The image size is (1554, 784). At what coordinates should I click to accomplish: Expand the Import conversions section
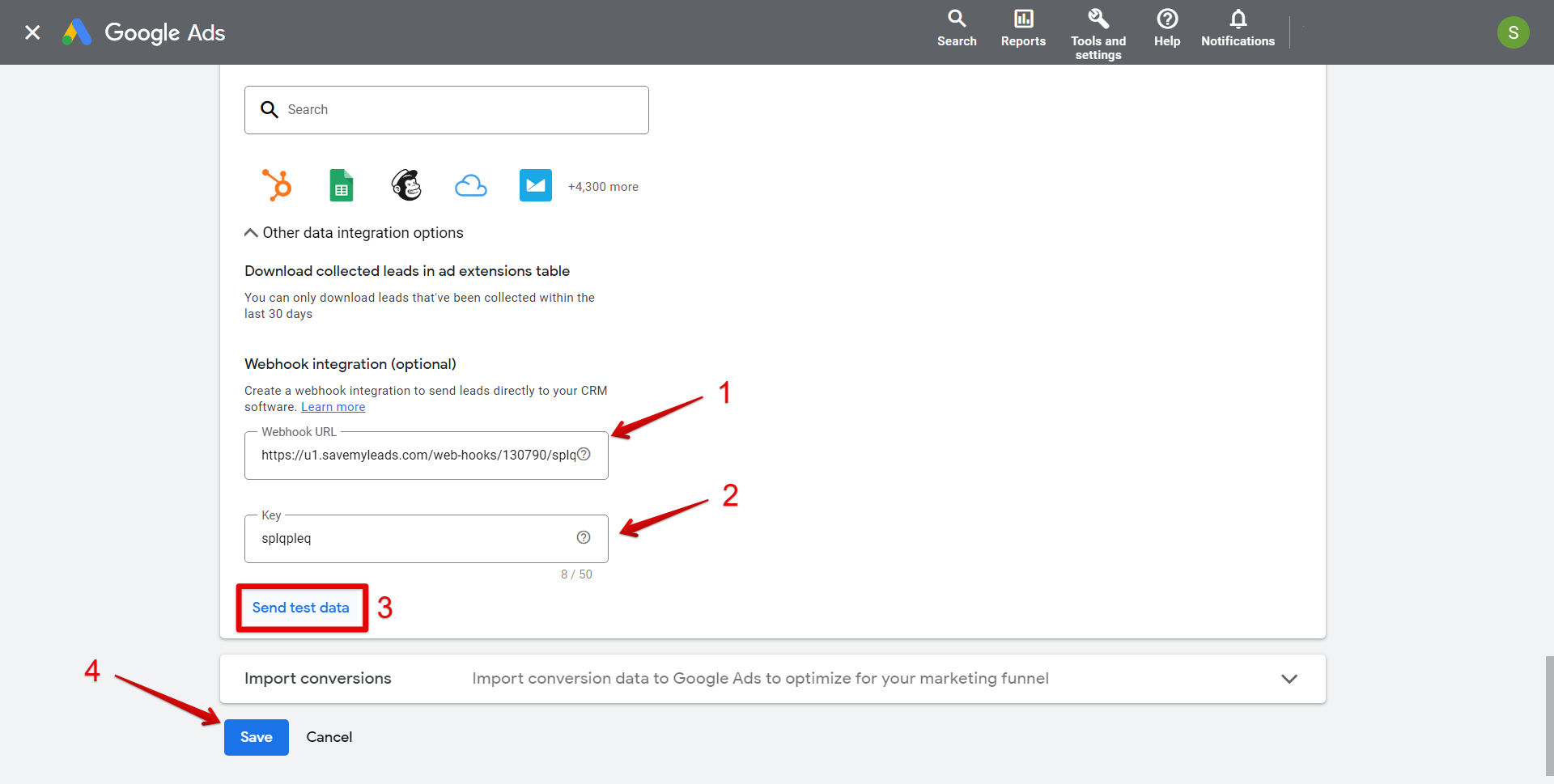(x=1289, y=679)
